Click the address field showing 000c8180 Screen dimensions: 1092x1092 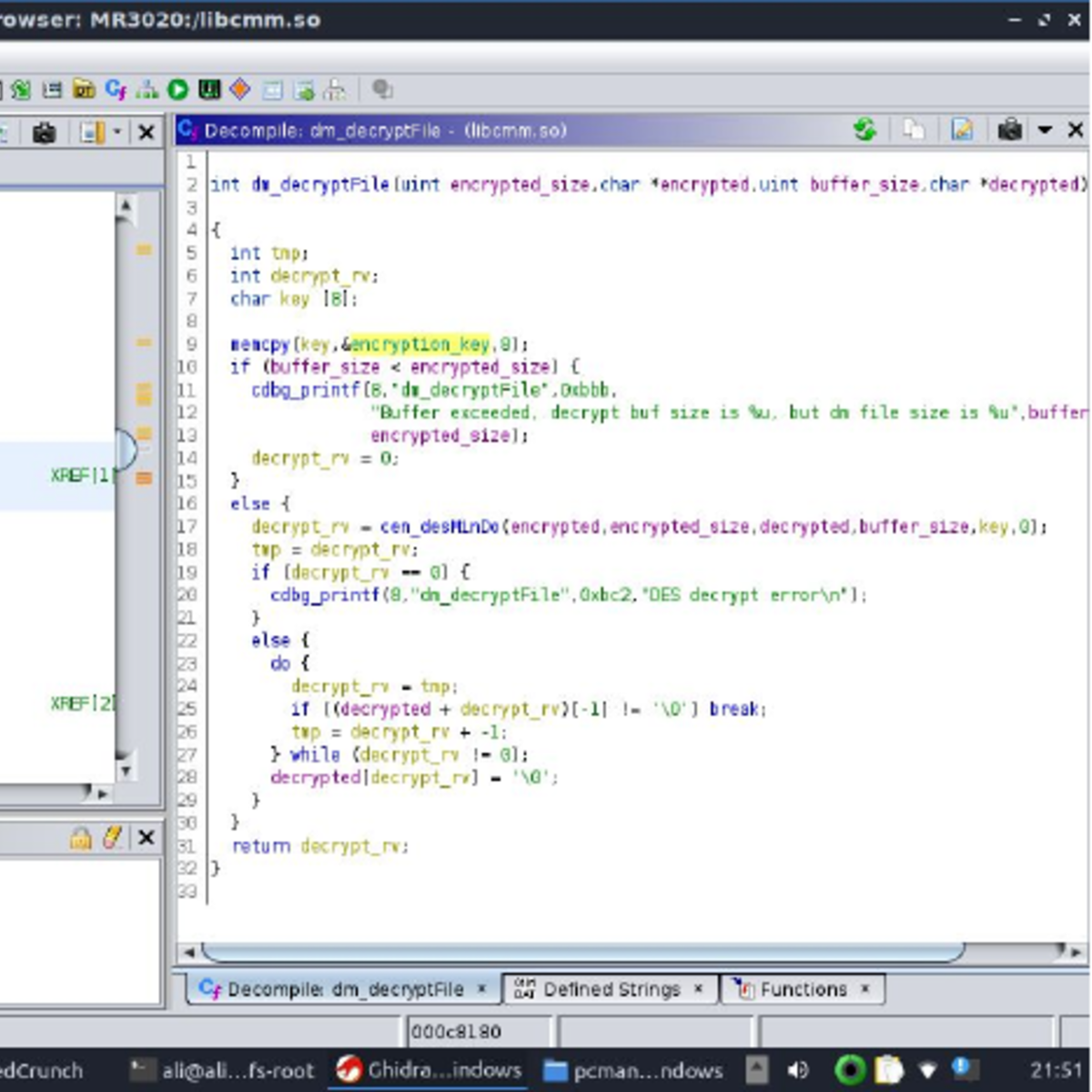[x=478, y=1032]
